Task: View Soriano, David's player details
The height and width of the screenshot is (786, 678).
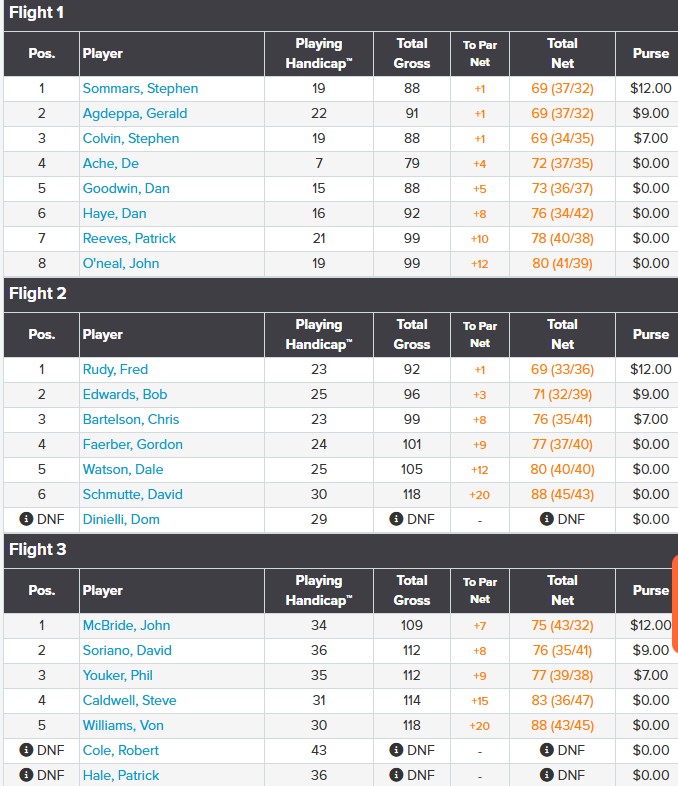Action: click(127, 650)
